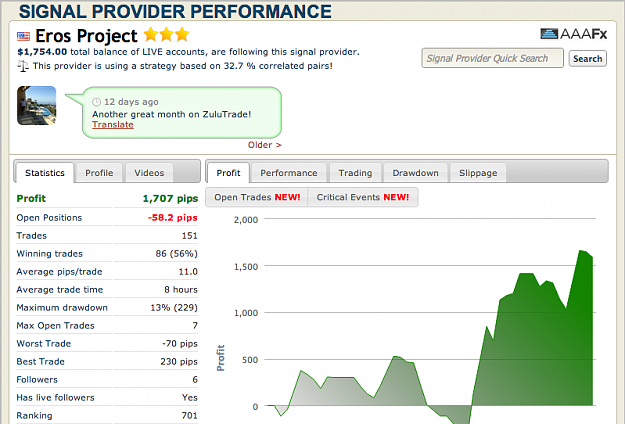Click the Open Trades NEW! button
This screenshot has height=424, width=625.
(257, 197)
